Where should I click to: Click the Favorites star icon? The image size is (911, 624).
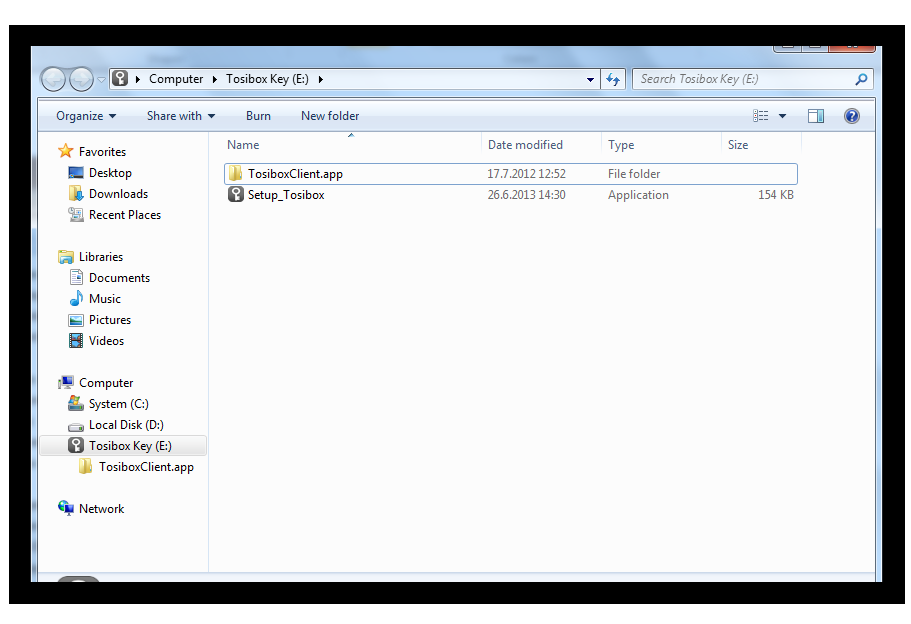click(66, 151)
